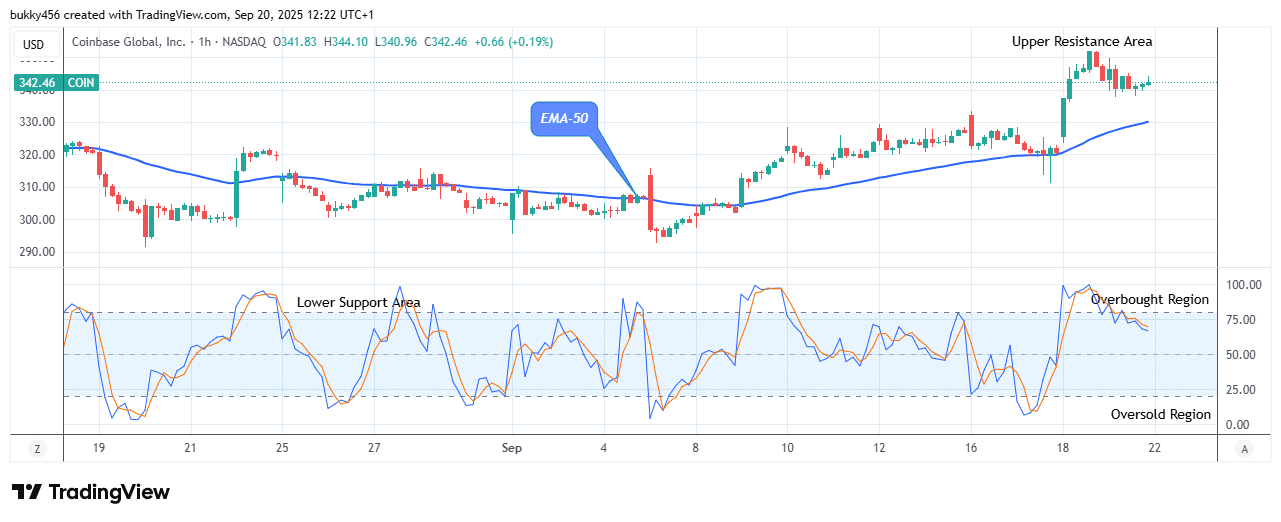Viewport: 1281px width, 522px height.
Task: Click the Overbought Region label
Action: coord(1150,299)
